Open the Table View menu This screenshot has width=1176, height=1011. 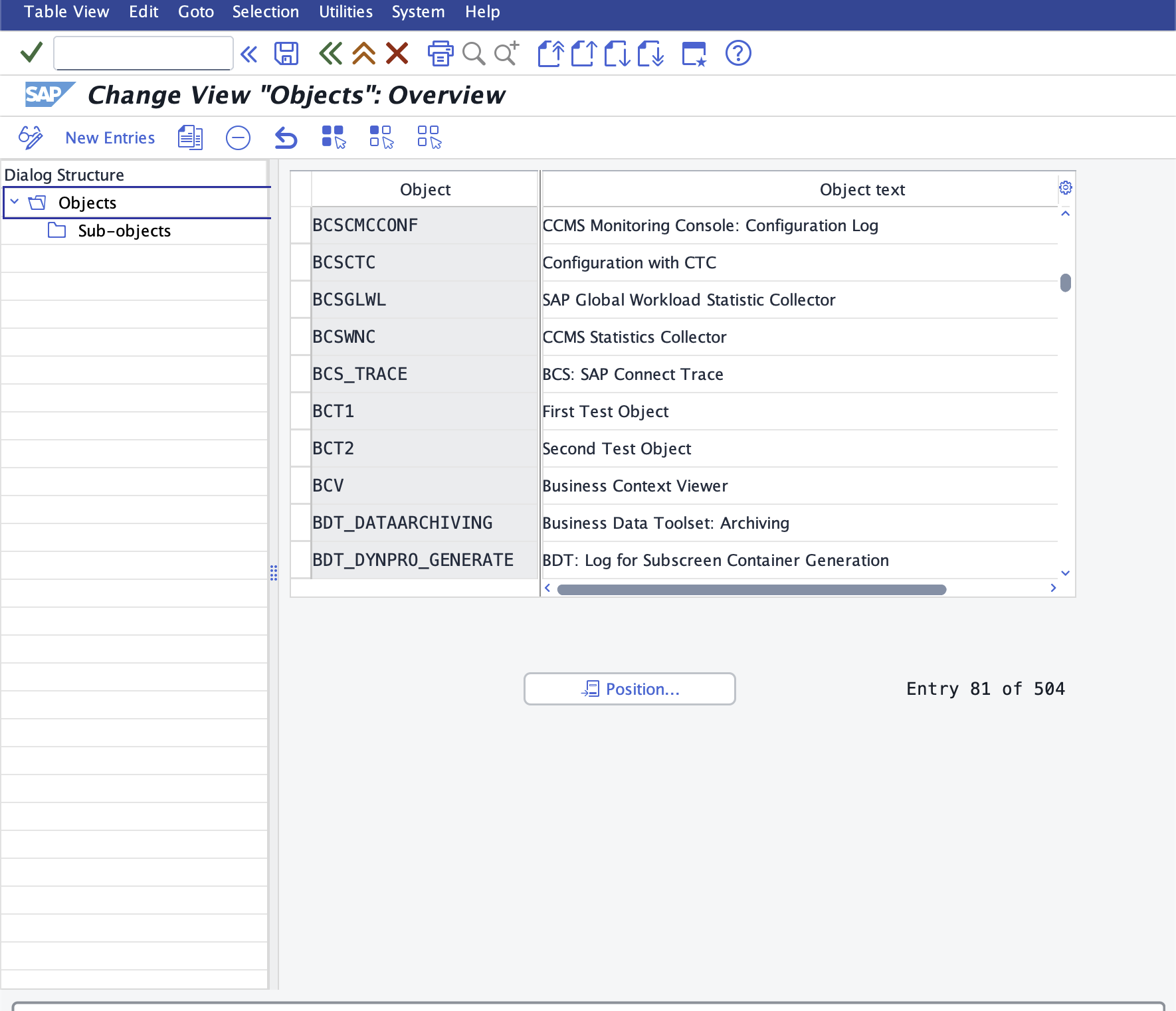[x=66, y=12]
